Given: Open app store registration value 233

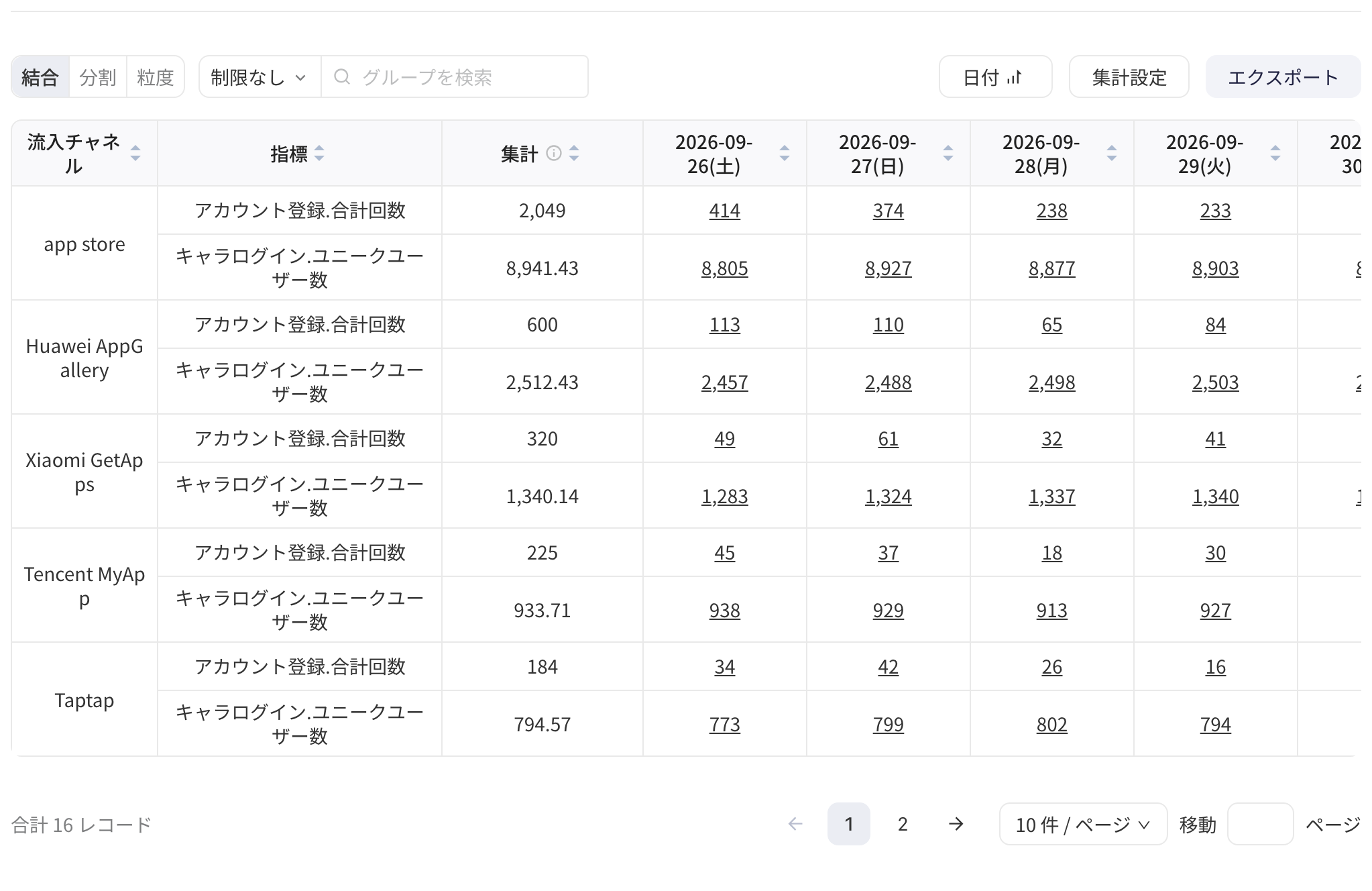Looking at the screenshot, I should click(1216, 211).
